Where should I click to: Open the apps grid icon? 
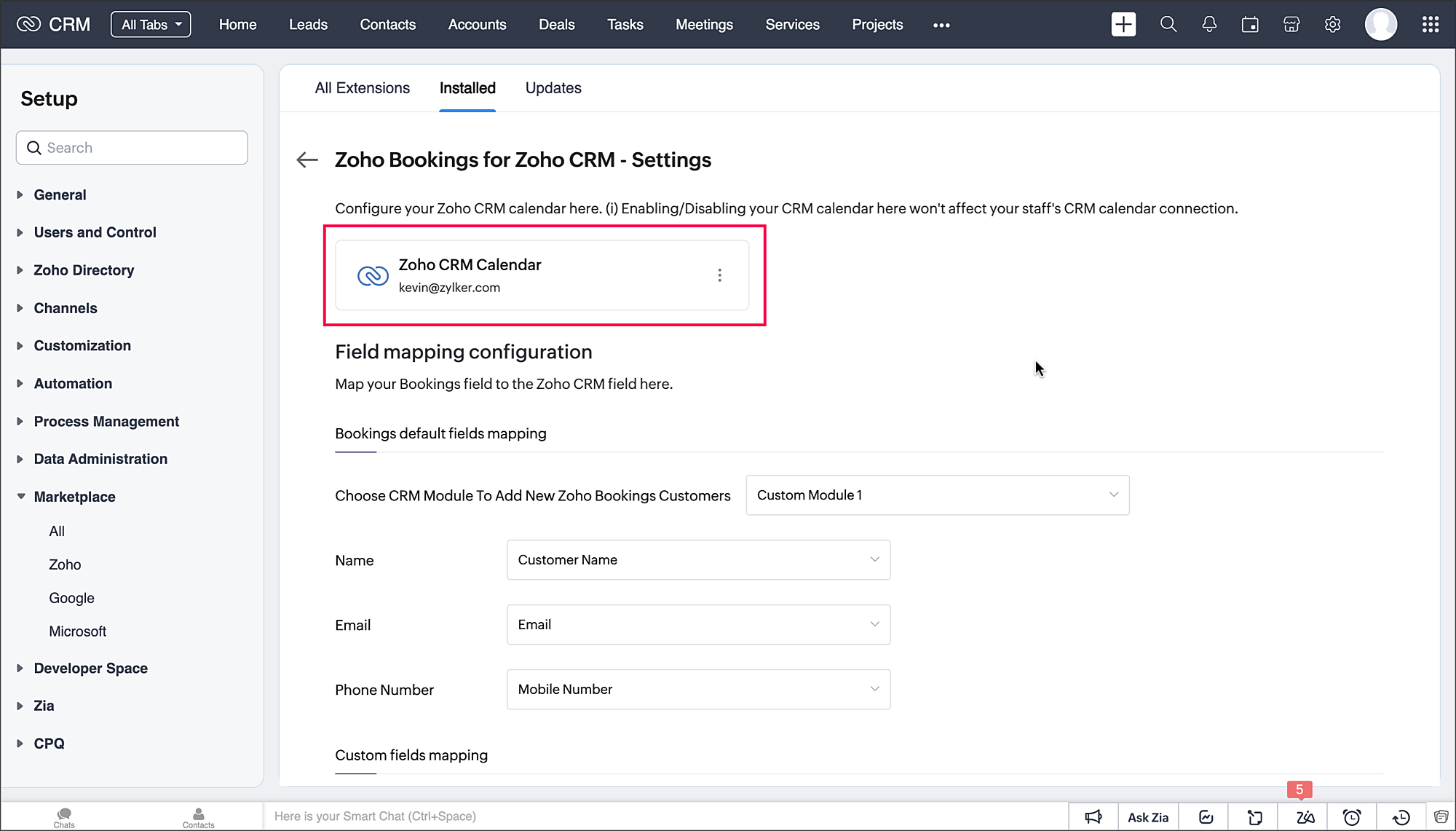click(1431, 24)
